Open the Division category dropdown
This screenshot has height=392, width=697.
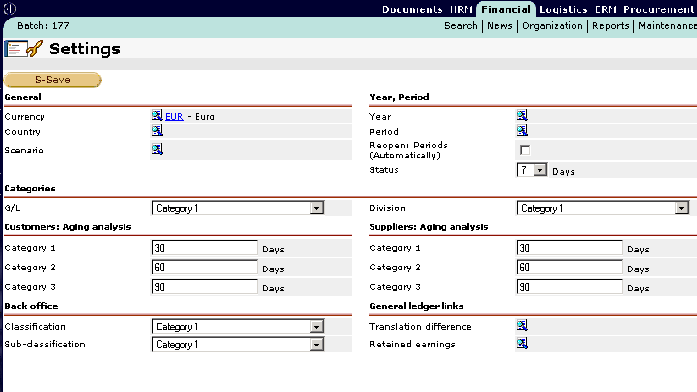click(x=603, y=208)
